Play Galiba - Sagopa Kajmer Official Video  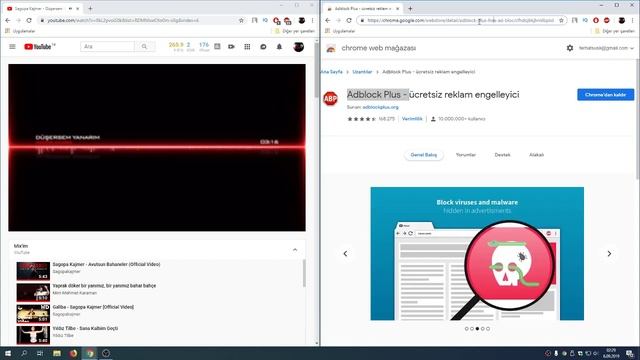coord(93,307)
